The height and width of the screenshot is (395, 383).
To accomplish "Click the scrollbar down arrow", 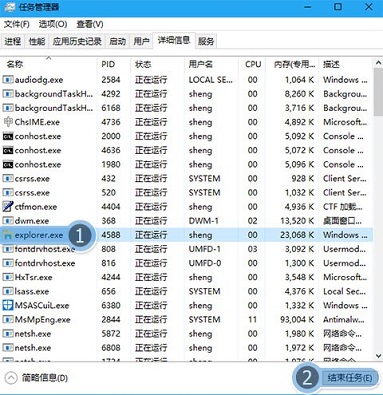I will (378, 356).
